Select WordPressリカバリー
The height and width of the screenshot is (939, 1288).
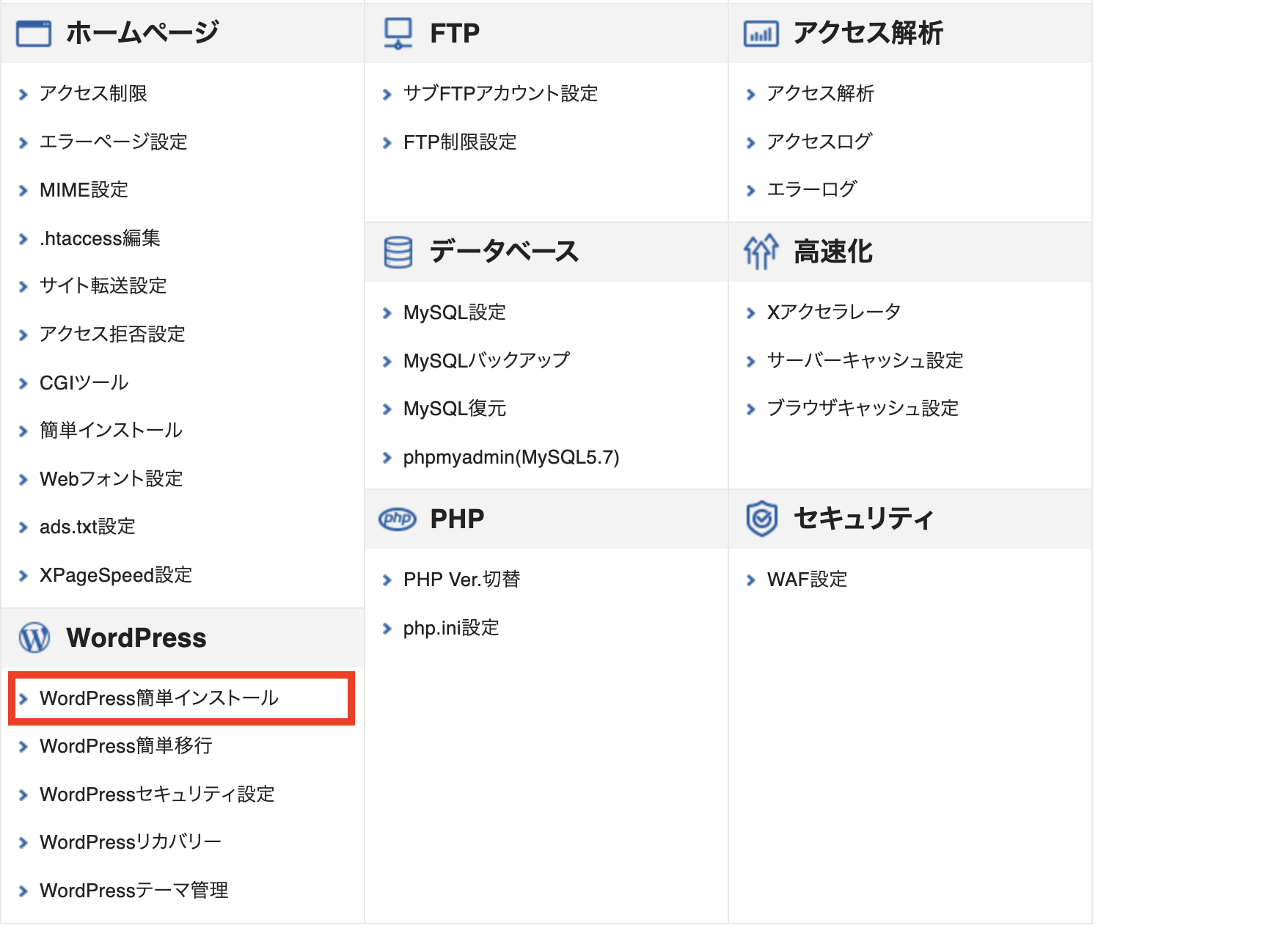tap(131, 842)
